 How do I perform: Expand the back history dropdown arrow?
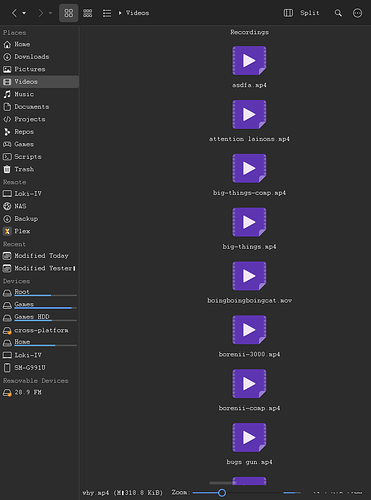pyautogui.click(x=24, y=13)
